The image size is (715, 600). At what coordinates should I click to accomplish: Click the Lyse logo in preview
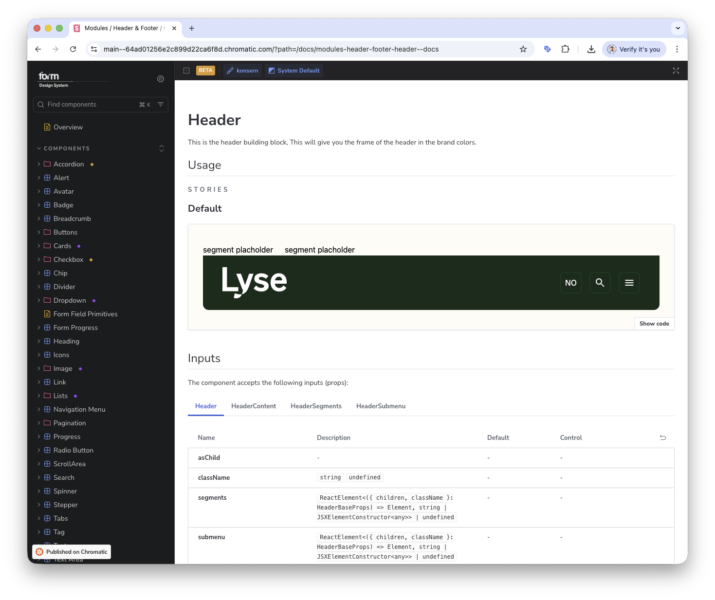254,282
